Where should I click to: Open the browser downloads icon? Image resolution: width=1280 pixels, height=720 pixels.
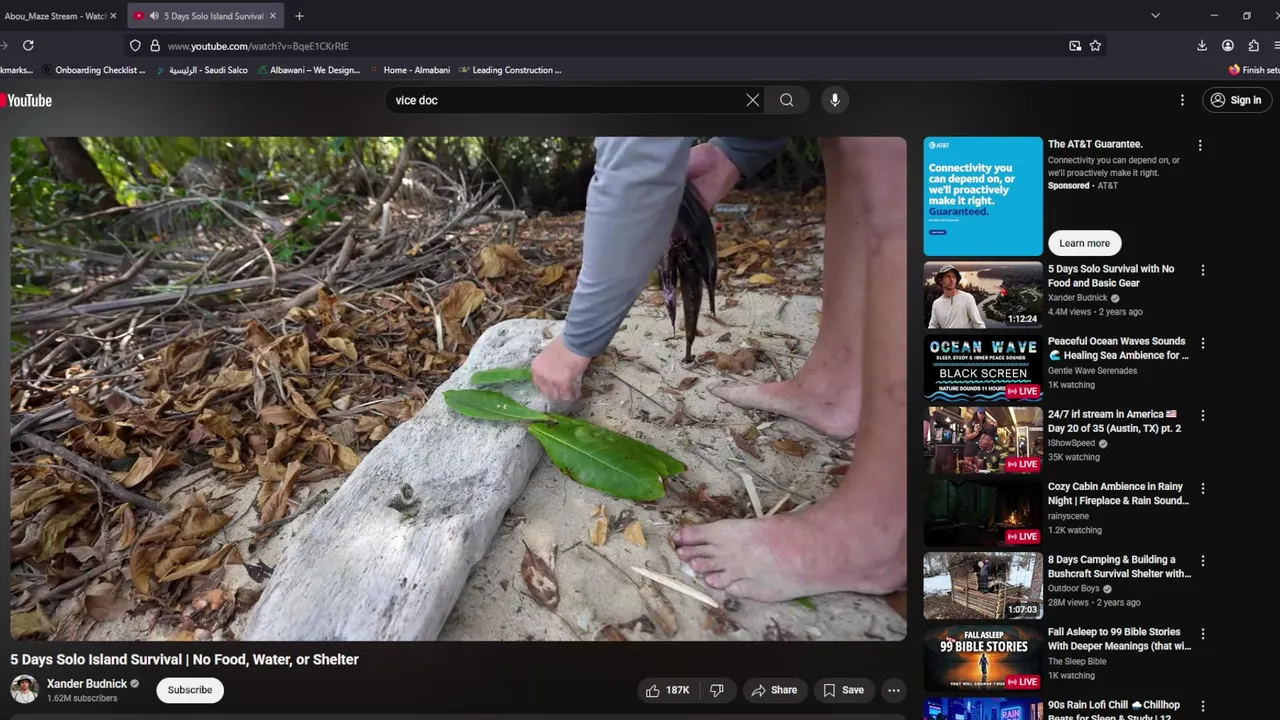point(1202,45)
